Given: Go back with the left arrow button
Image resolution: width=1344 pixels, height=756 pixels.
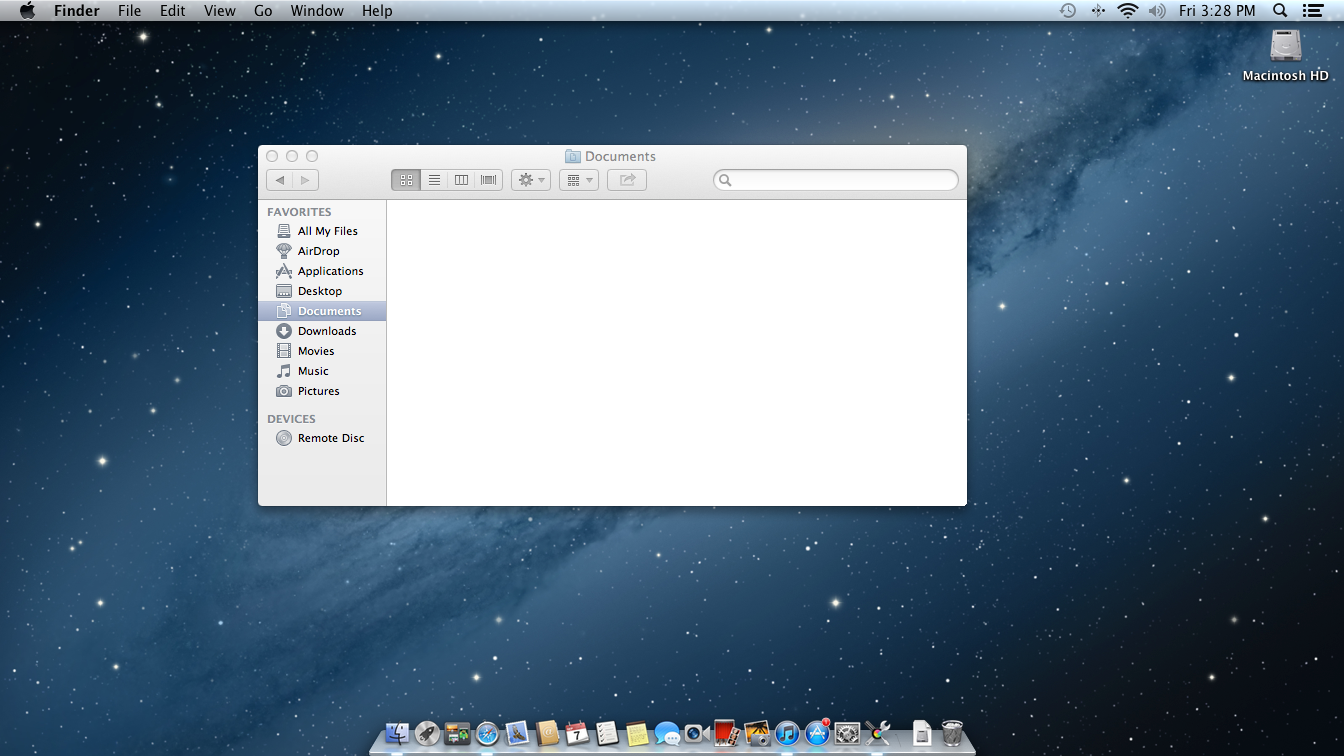Looking at the screenshot, I should pyautogui.click(x=280, y=180).
